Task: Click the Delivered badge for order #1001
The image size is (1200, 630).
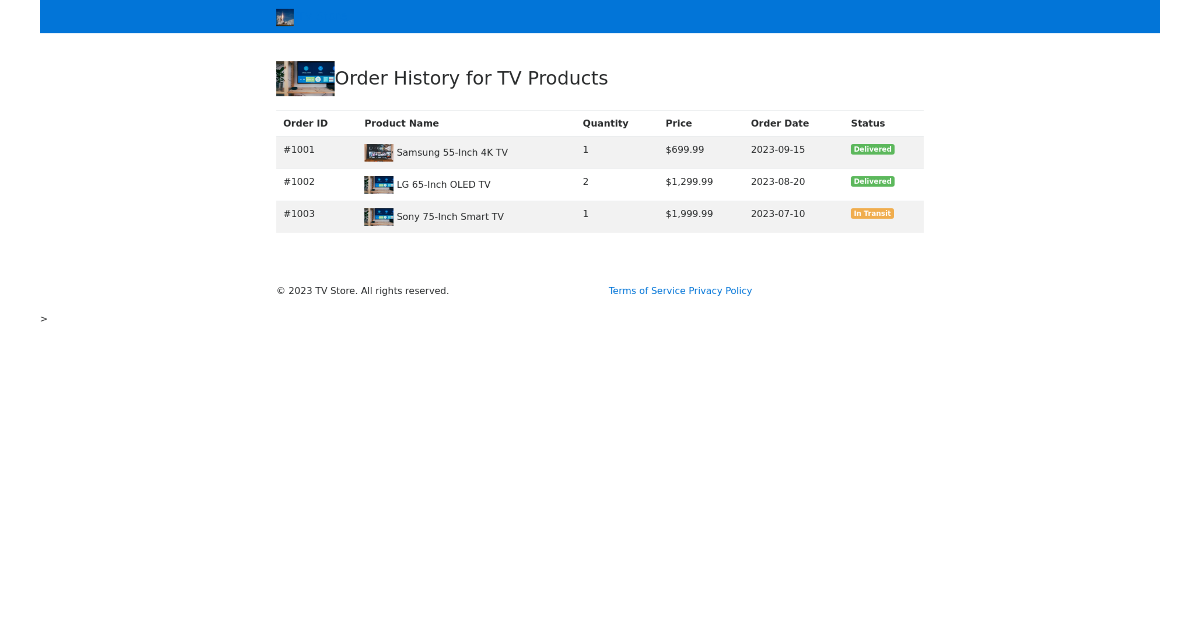Action: point(872,149)
